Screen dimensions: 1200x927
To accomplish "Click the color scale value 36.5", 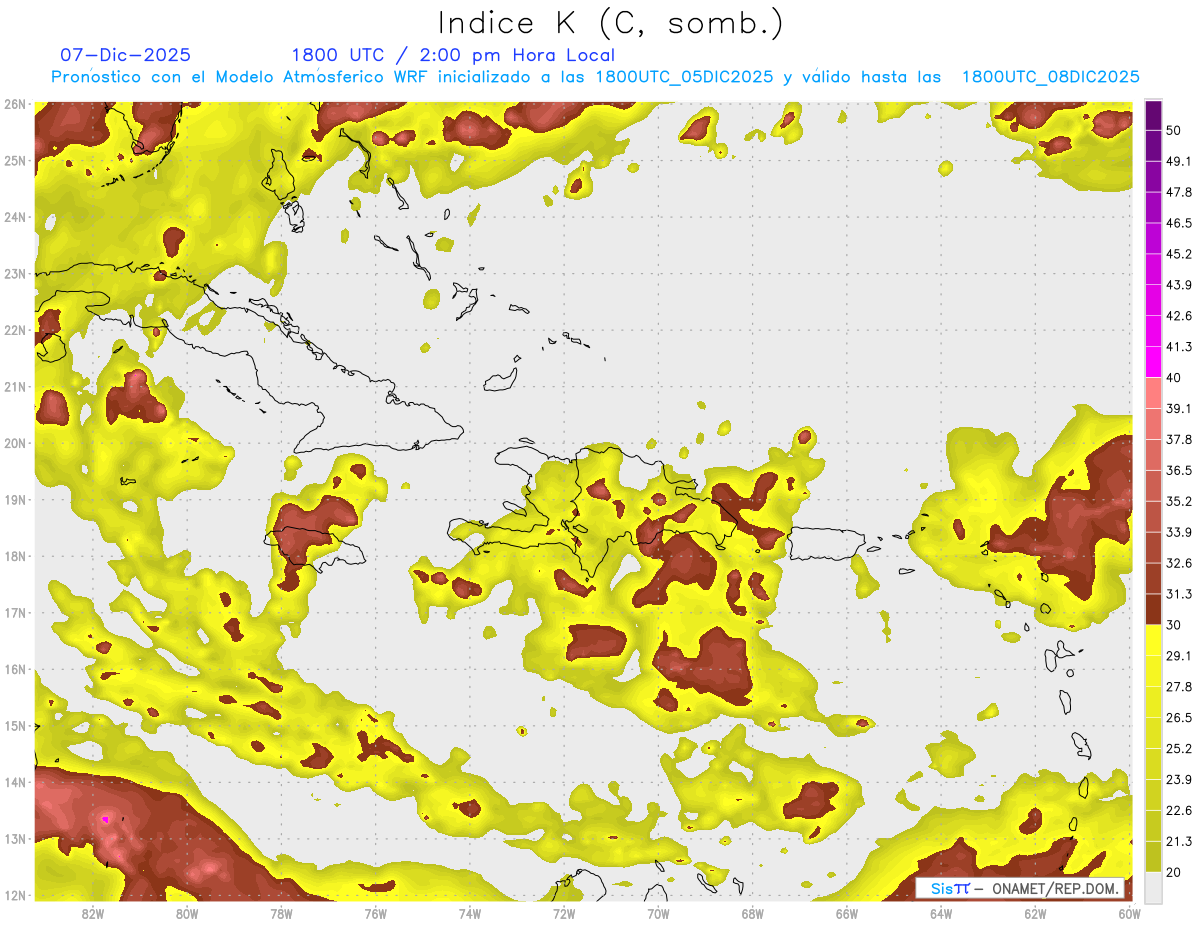I will (1179, 470).
